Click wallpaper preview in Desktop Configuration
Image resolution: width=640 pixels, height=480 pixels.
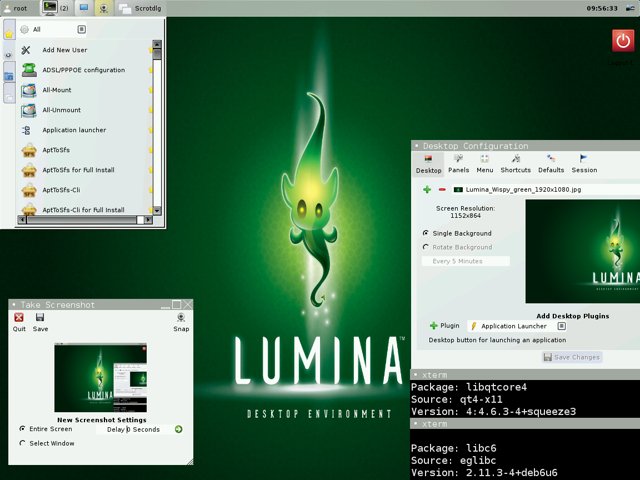pos(583,251)
